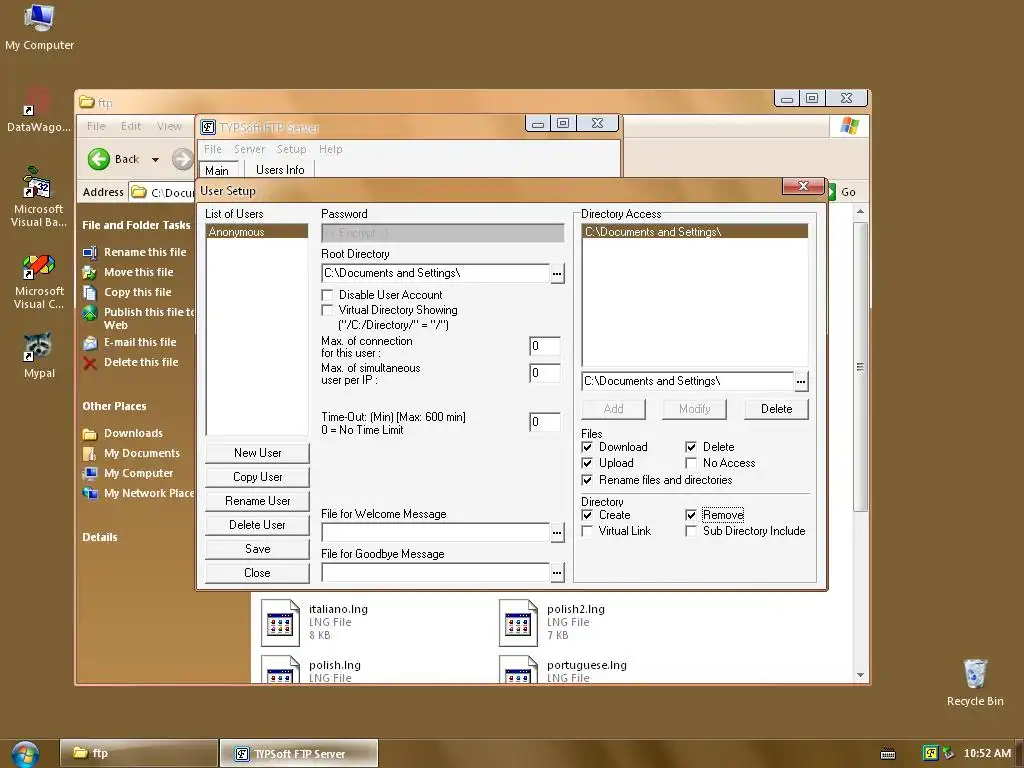This screenshot has height=768, width=1024.
Task: Uncheck Files Download permission
Action: tap(587, 447)
